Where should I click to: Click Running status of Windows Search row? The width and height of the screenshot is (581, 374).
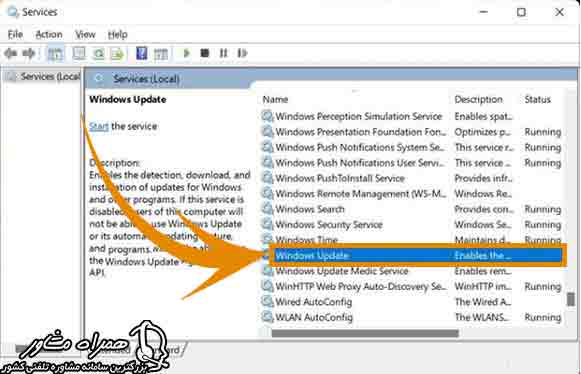(x=542, y=209)
